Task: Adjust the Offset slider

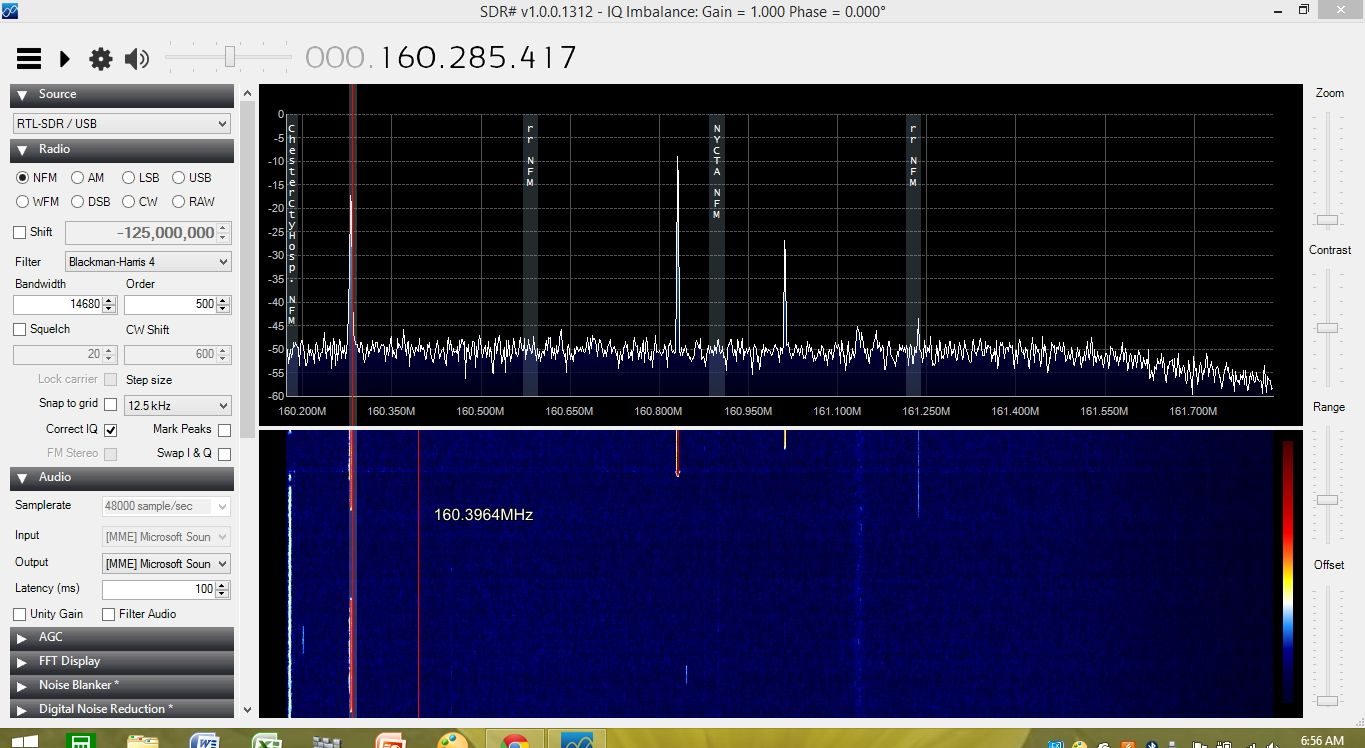Action: 1327,700
